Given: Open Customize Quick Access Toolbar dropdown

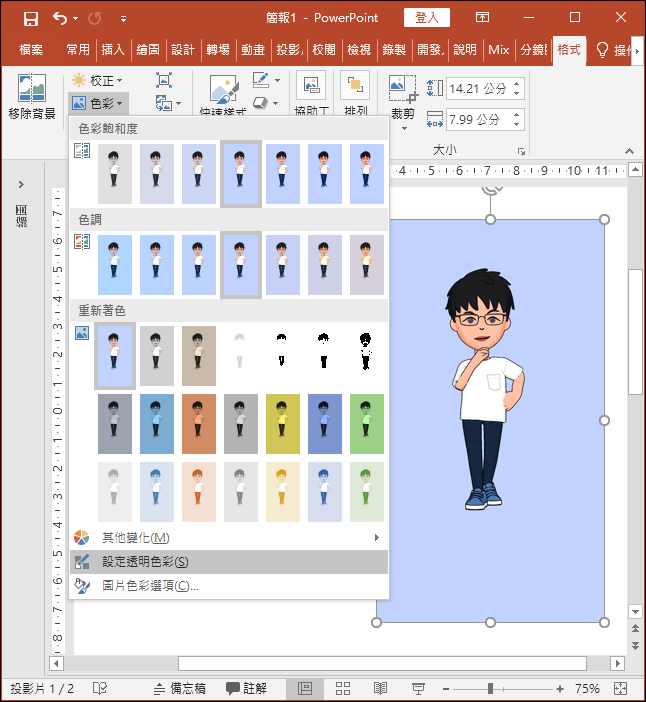Looking at the screenshot, I should click(x=123, y=19).
